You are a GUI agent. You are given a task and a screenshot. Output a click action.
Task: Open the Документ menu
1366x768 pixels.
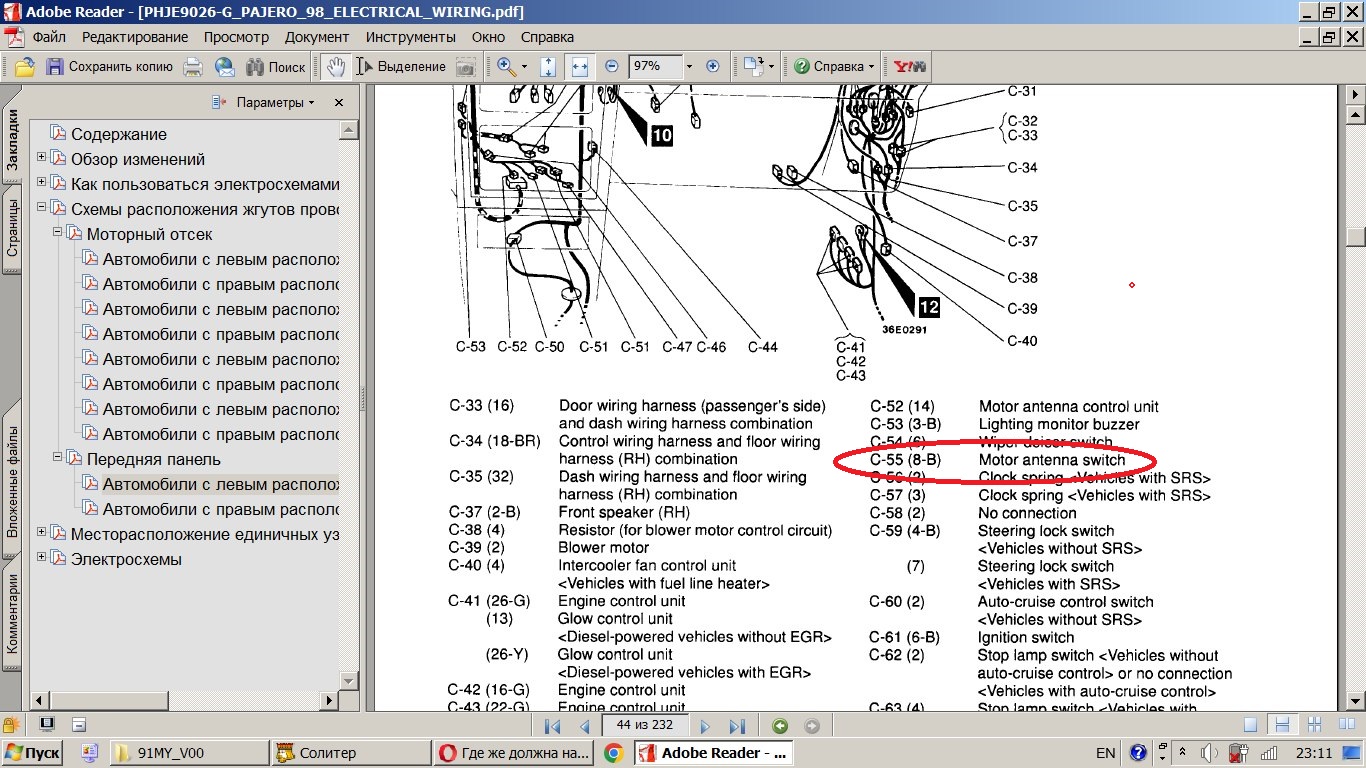317,37
